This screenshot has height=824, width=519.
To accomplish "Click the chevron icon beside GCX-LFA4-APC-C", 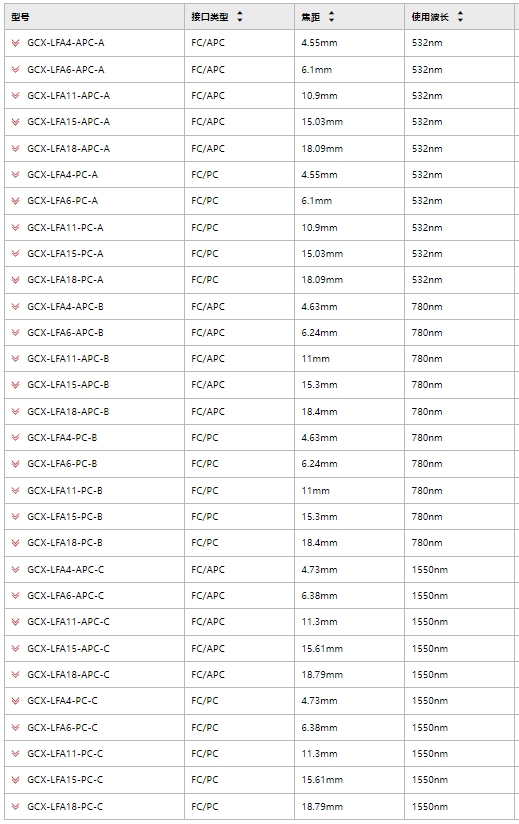I will tap(16, 570).
